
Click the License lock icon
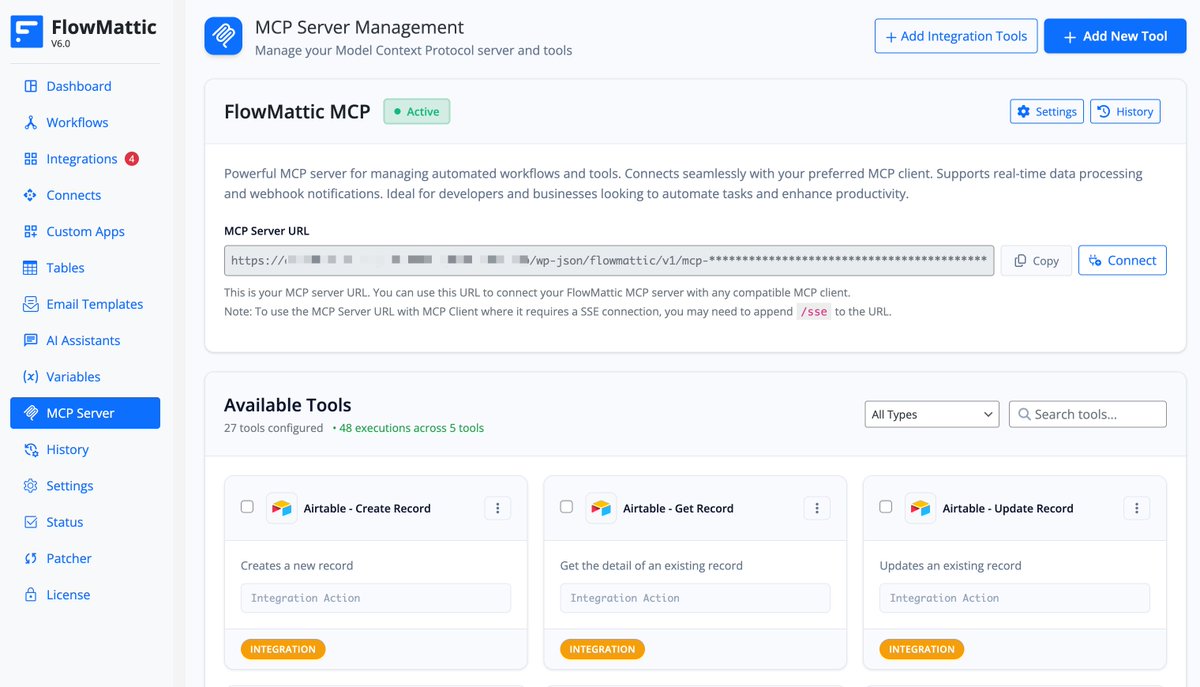30,595
